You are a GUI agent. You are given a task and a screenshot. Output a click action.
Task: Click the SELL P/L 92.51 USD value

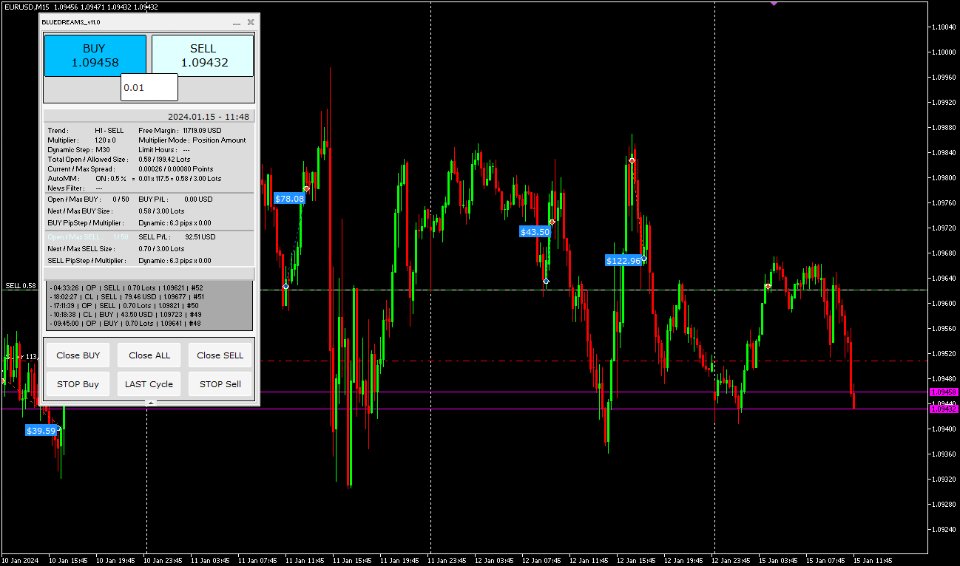coord(200,237)
